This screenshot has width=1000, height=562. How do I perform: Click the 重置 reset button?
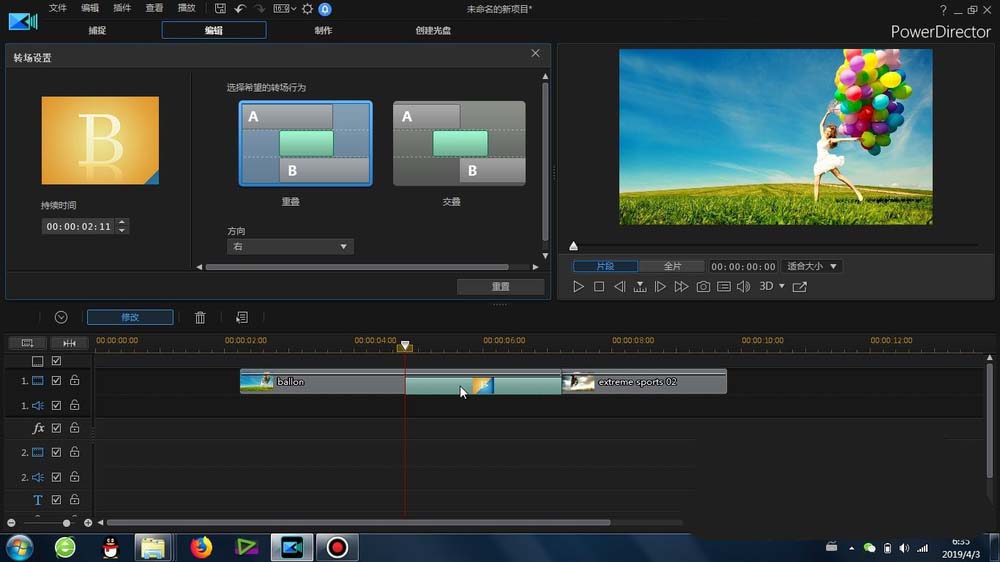pyautogui.click(x=501, y=287)
